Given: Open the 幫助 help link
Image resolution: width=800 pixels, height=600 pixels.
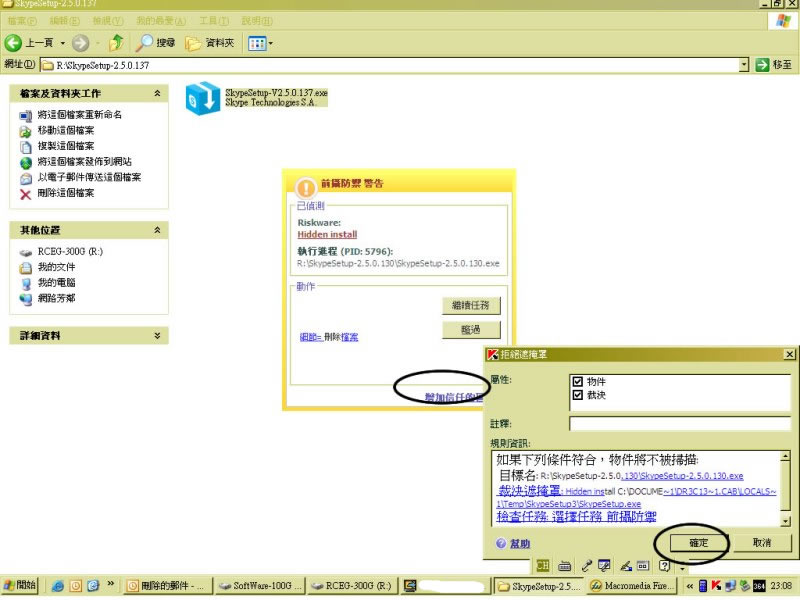Looking at the screenshot, I should coord(519,544).
